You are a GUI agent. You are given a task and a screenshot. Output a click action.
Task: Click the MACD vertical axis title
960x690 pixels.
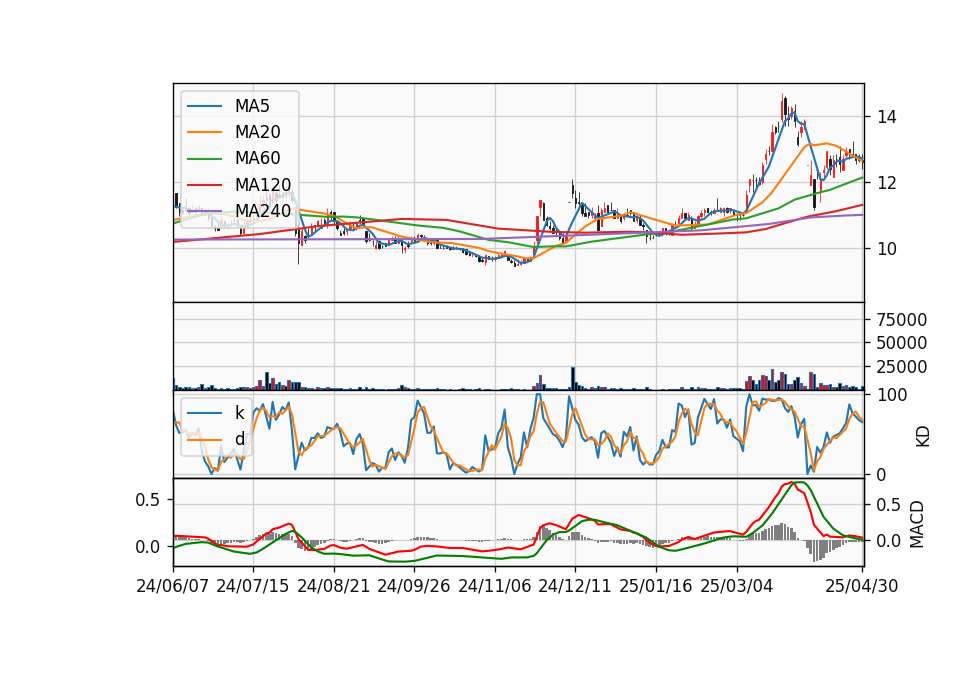[x=917, y=525]
